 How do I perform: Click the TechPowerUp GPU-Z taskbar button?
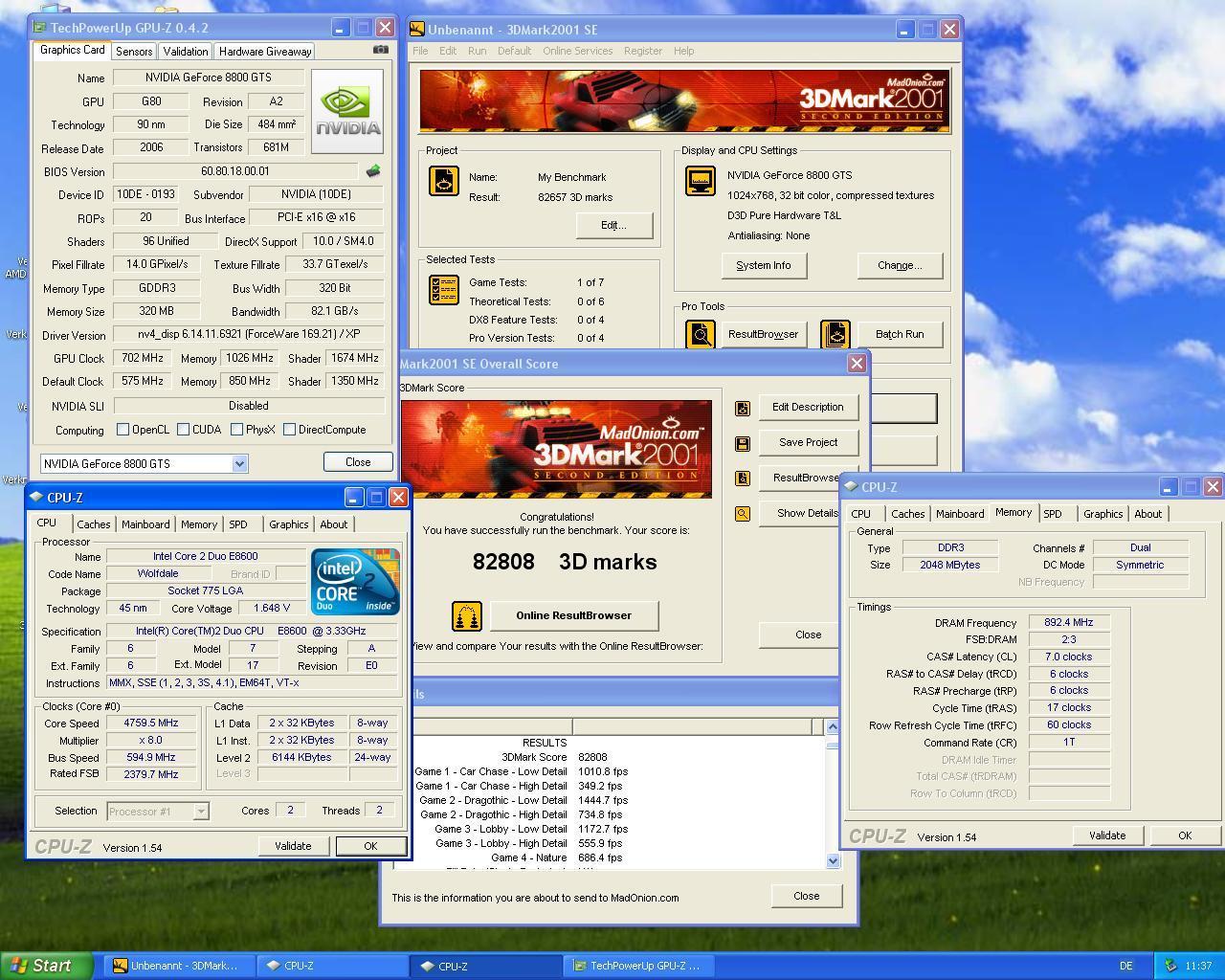[639, 966]
